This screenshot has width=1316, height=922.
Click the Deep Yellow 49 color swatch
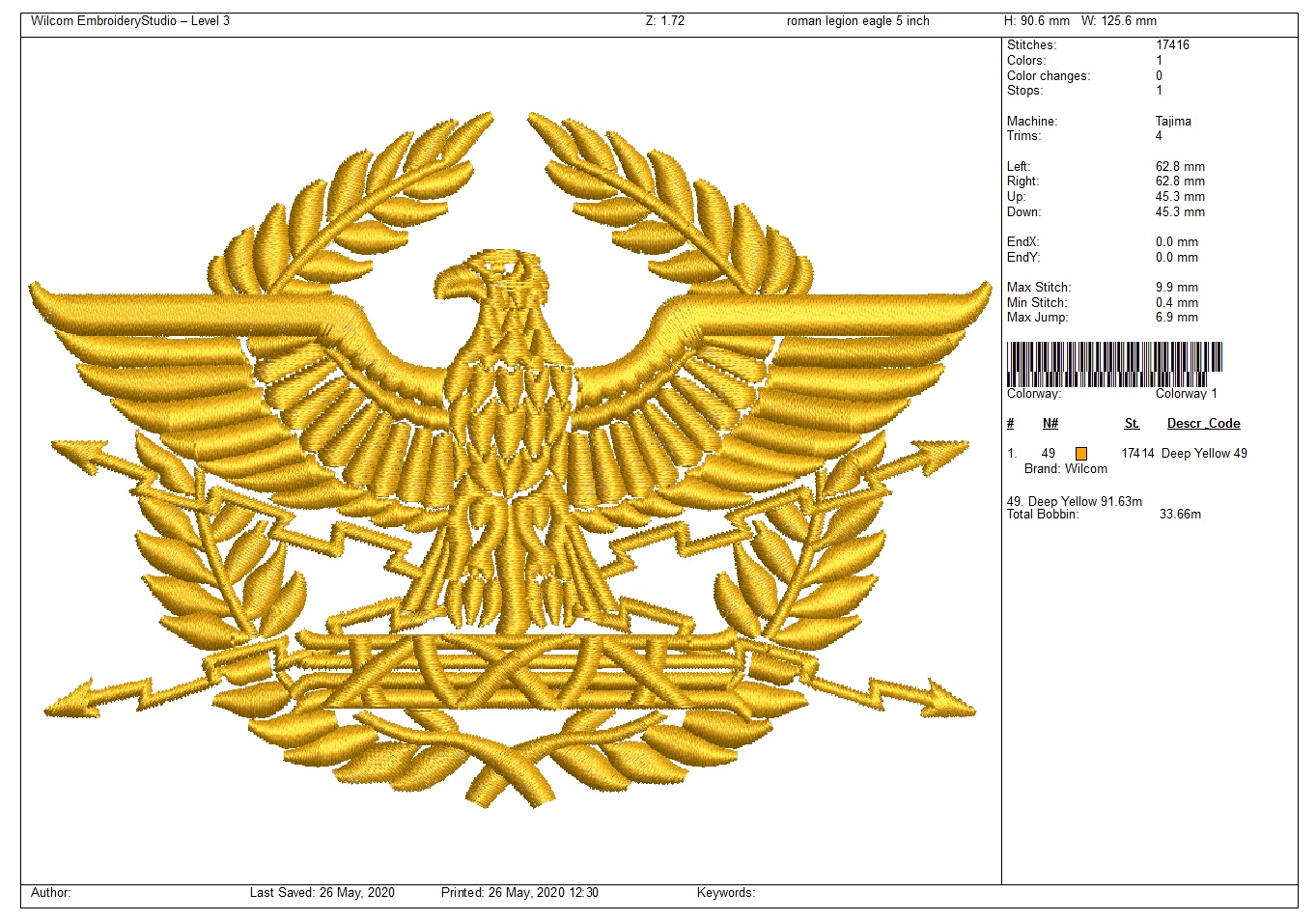point(1081,454)
